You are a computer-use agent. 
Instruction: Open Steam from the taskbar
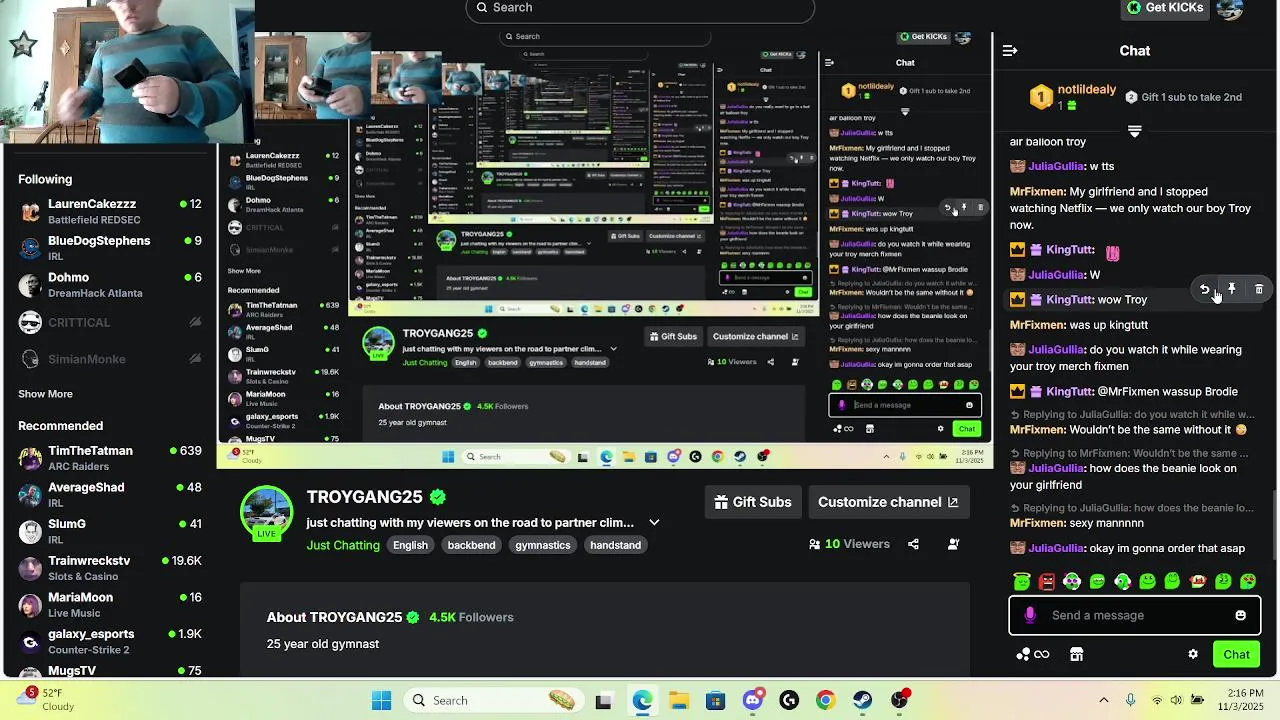click(x=862, y=700)
